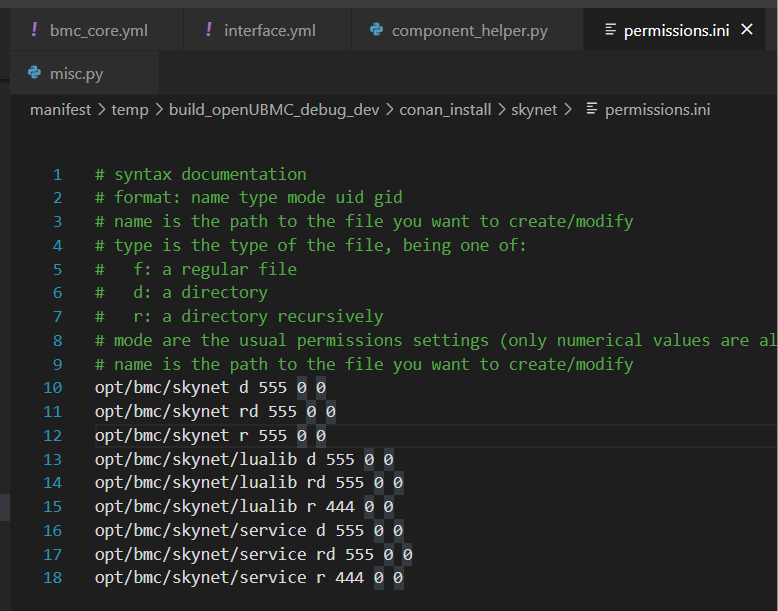
Task: Click the Python icon on component_helper.py tab
Action: 376,30
